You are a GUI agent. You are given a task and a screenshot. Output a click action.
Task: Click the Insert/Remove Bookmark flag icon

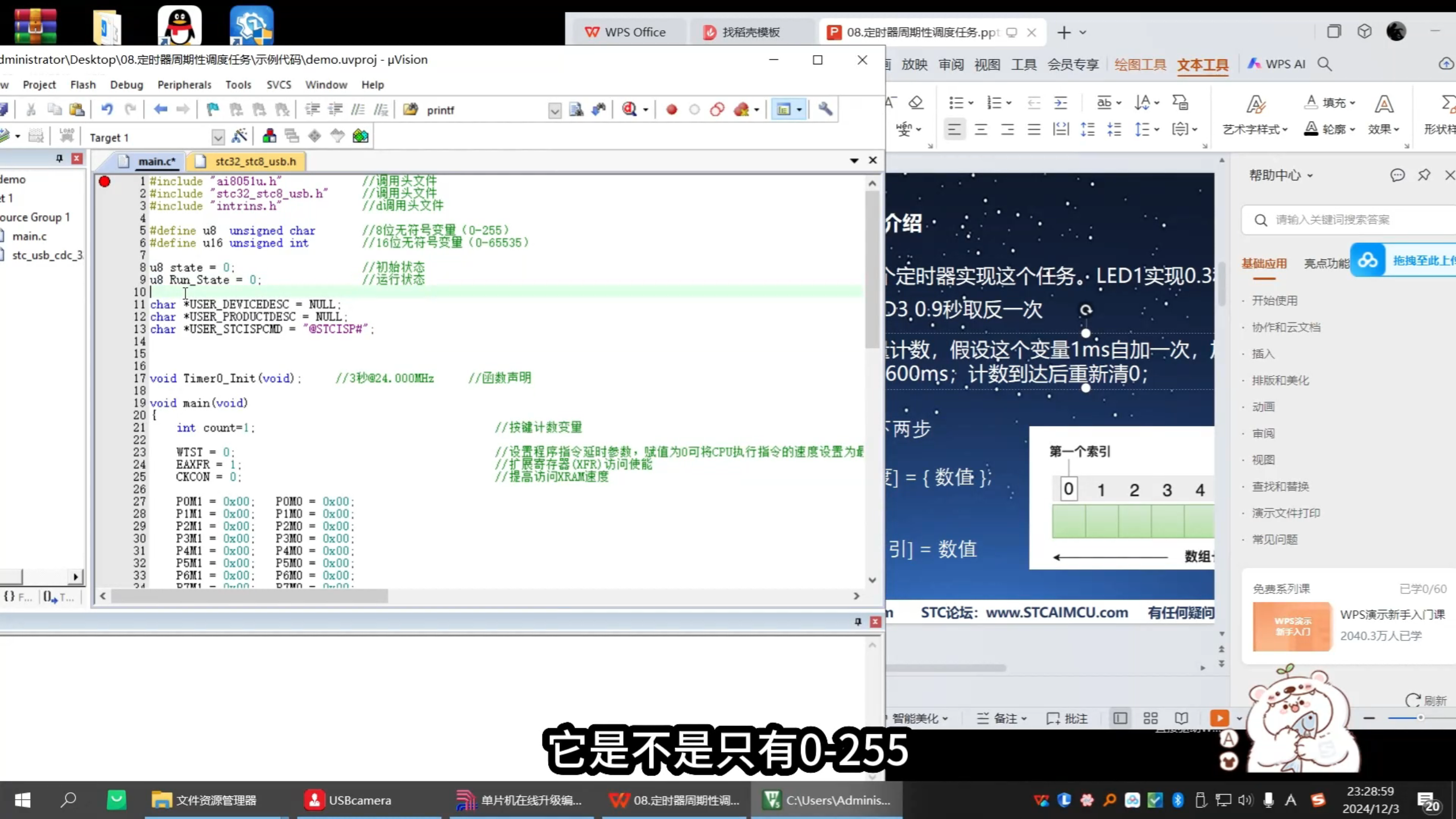(x=213, y=108)
